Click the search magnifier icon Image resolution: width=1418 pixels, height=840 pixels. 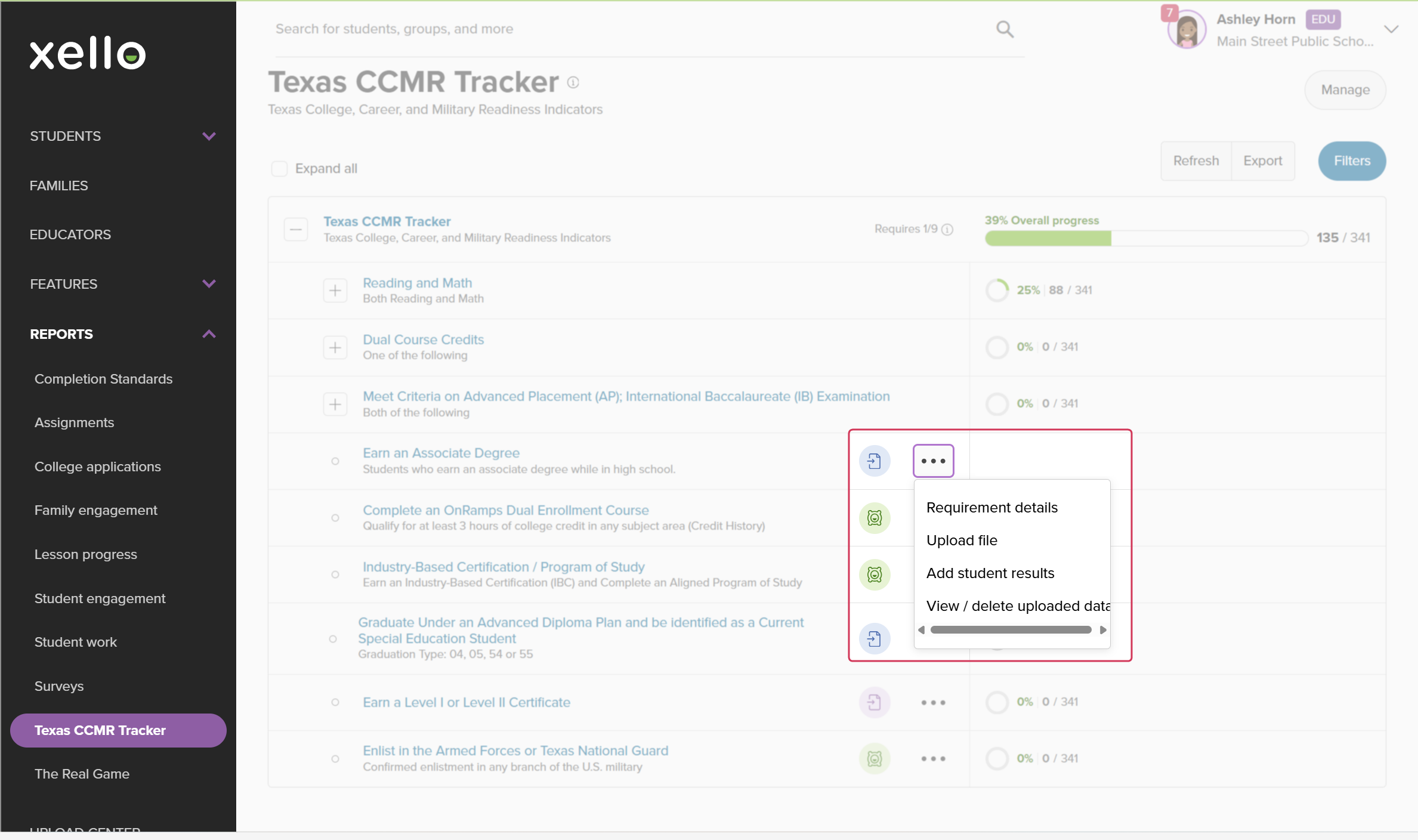tap(1005, 29)
